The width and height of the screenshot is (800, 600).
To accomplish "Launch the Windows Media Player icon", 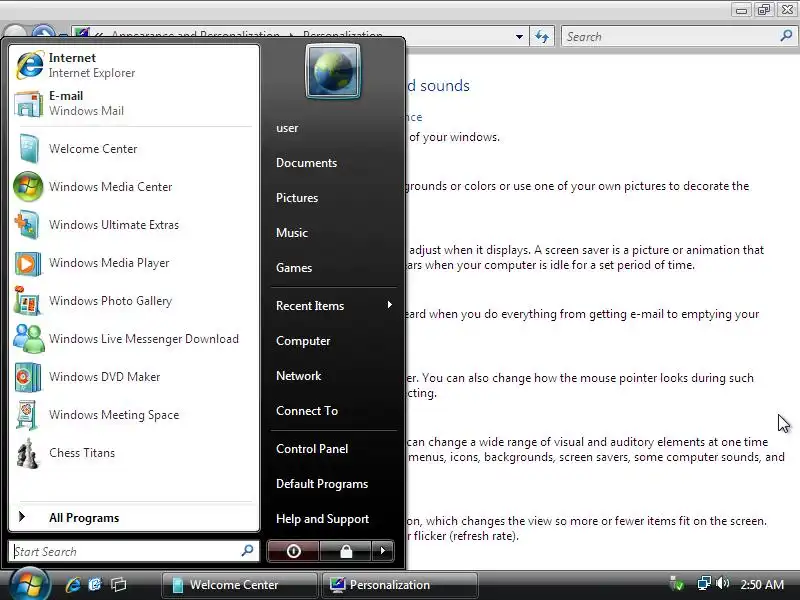I will [28, 263].
